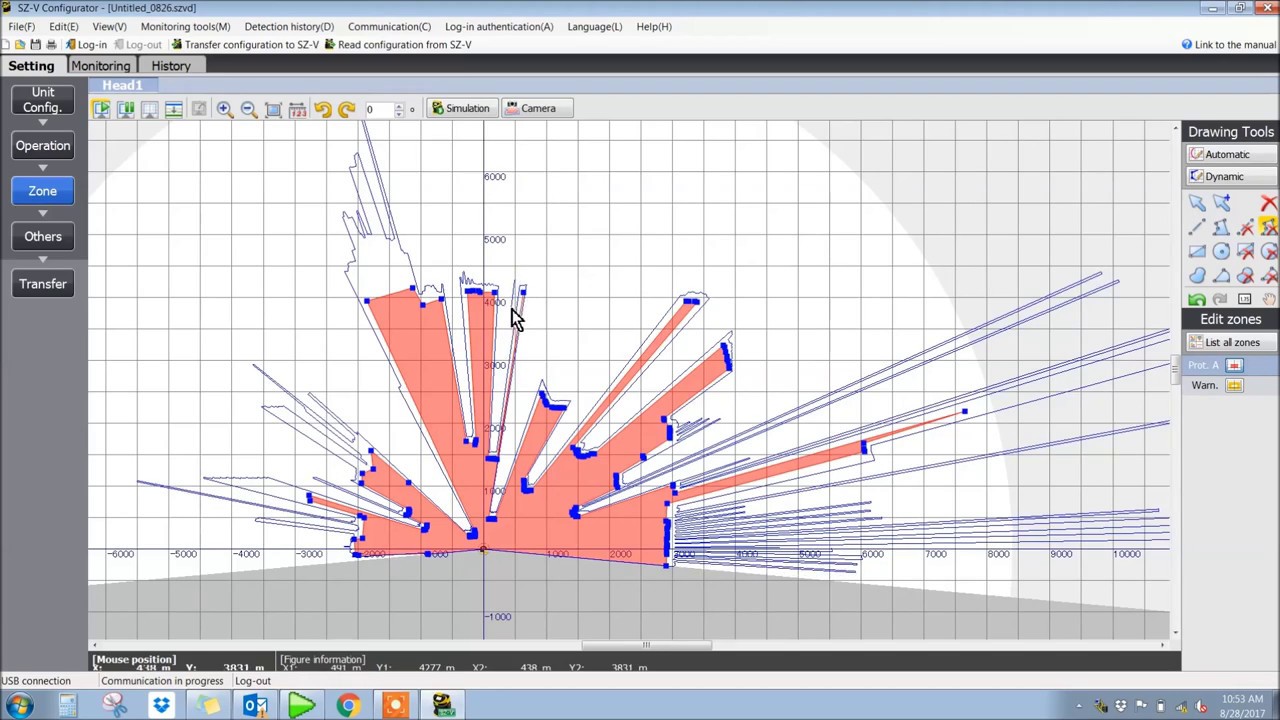Open the Communication(C) menu
The image size is (1280, 720).
click(389, 27)
